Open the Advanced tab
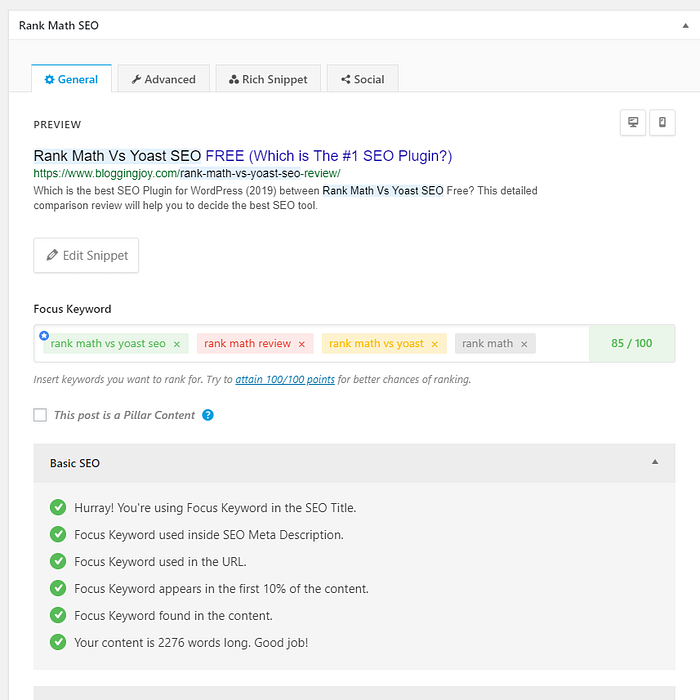The image size is (700, 700). [x=163, y=79]
